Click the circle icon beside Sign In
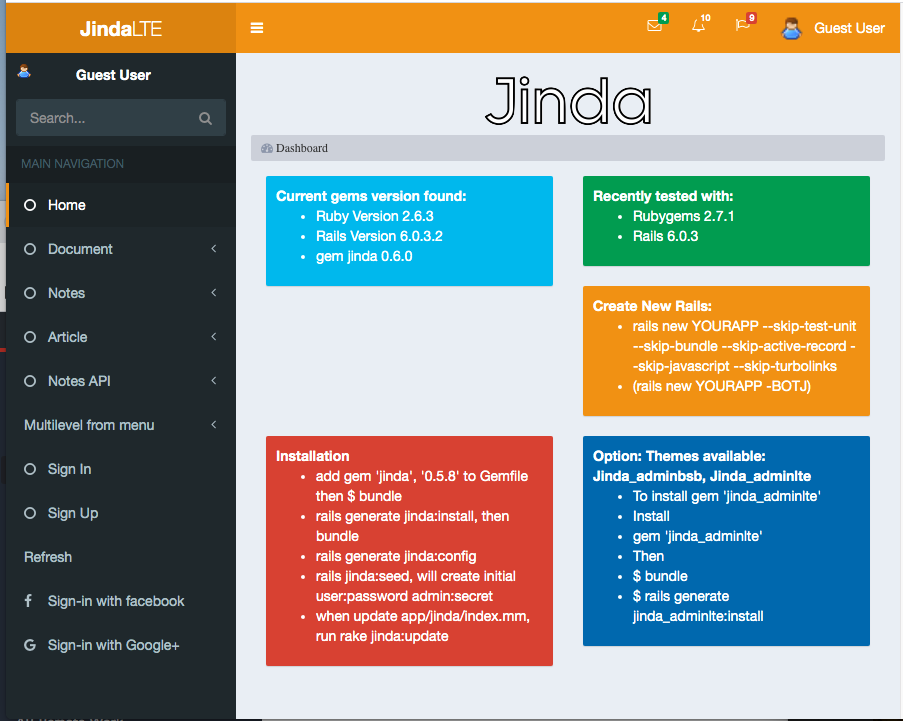Screen dimensions: 903x721 pyautogui.click(x=30, y=469)
